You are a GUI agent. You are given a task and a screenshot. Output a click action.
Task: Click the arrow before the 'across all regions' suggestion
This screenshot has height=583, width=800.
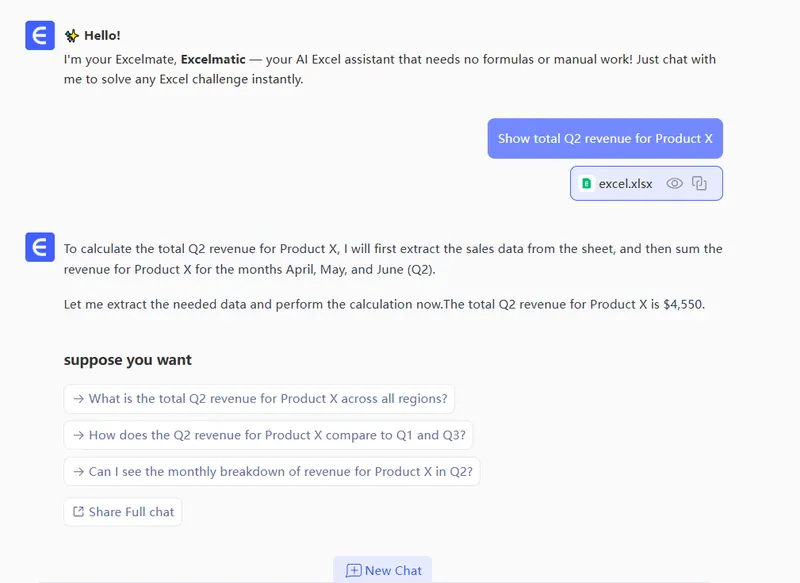click(78, 399)
